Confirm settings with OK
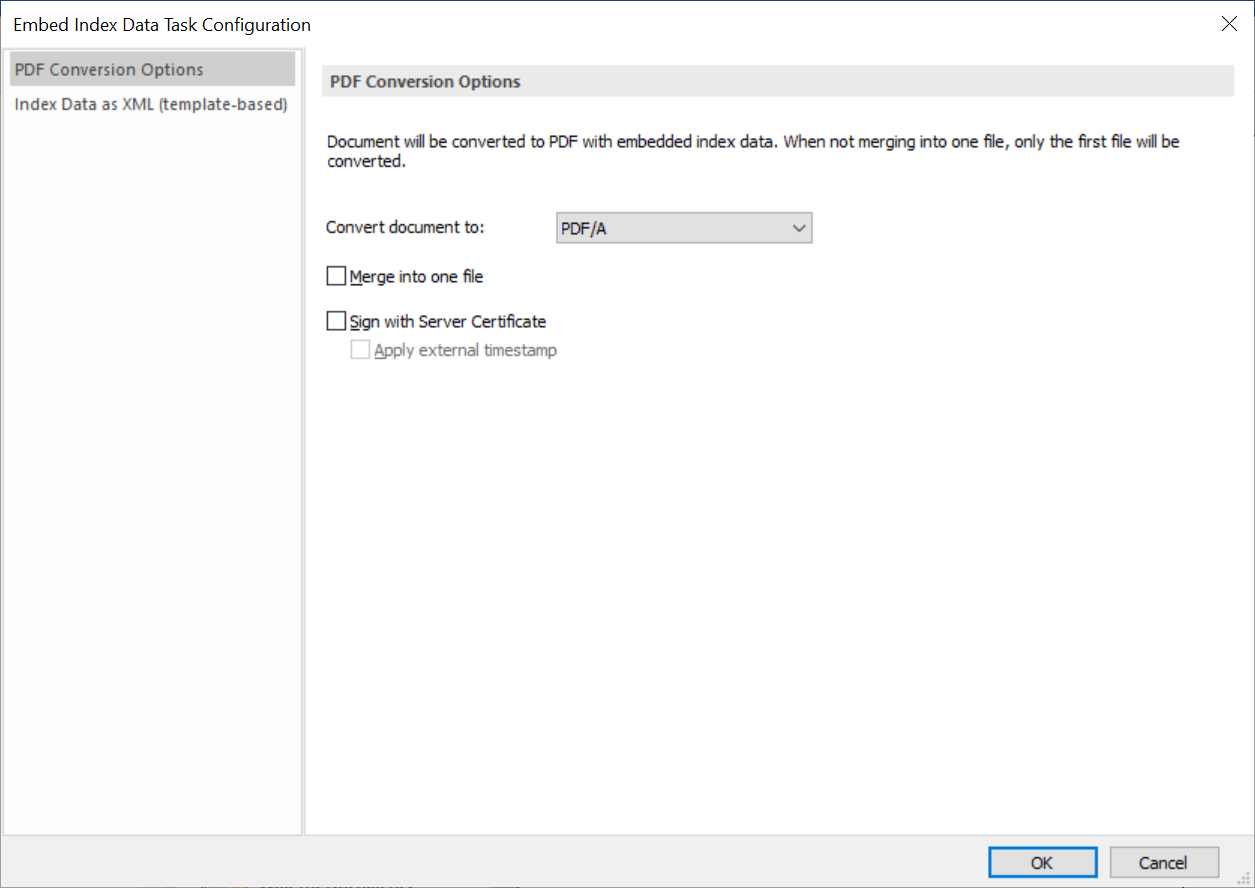The image size is (1255, 888). click(x=1042, y=862)
